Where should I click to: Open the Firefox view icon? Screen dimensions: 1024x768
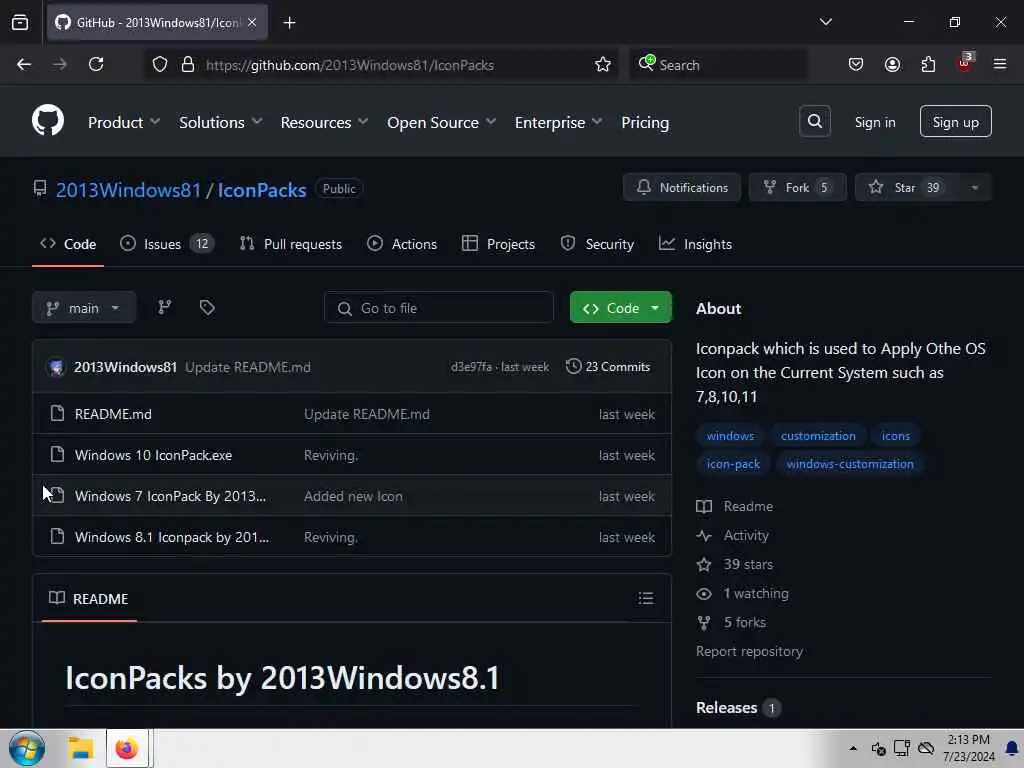click(20, 22)
